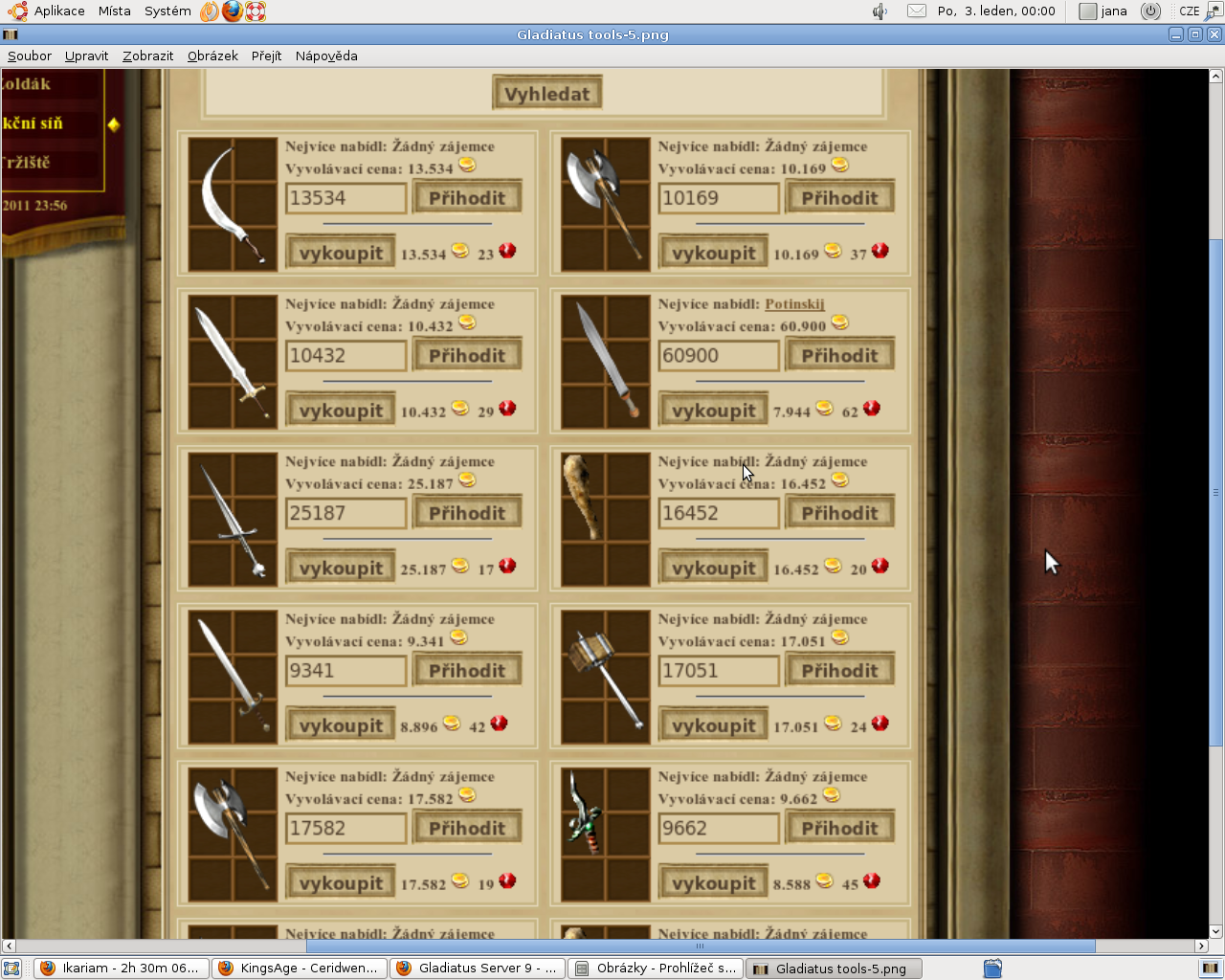Screen dimensions: 1225x980
Task: Open the mail envelope indicator
Action: pos(917,11)
